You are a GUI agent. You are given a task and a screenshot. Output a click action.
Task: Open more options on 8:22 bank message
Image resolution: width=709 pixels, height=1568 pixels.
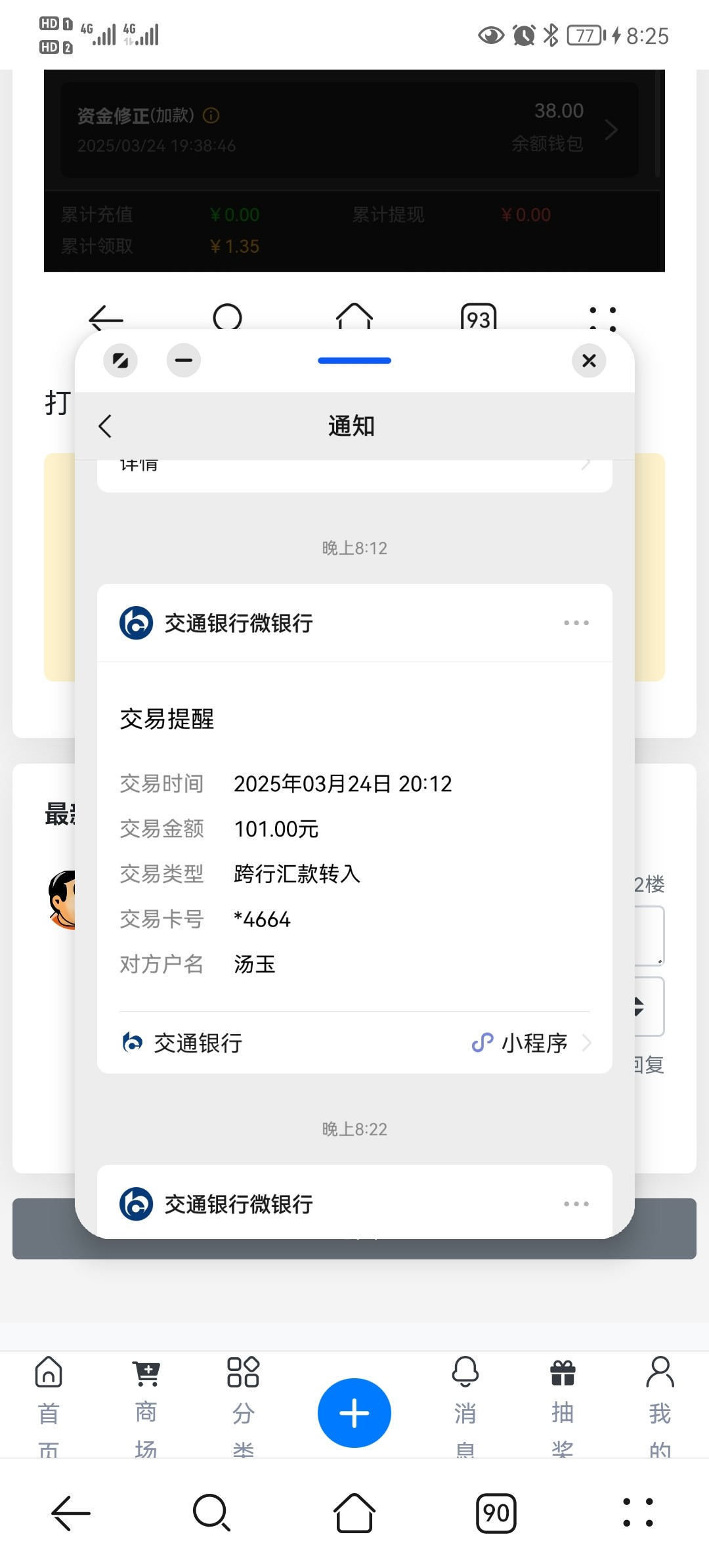coord(576,1204)
